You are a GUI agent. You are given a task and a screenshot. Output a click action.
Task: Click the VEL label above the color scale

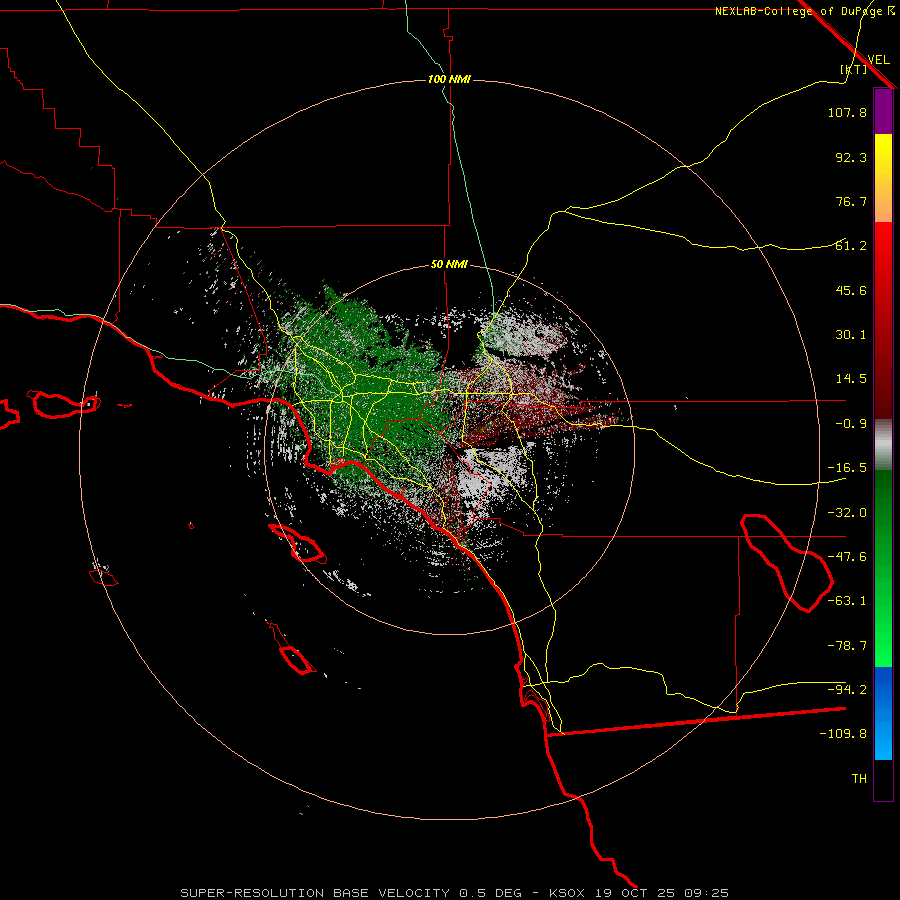click(x=878, y=59)
